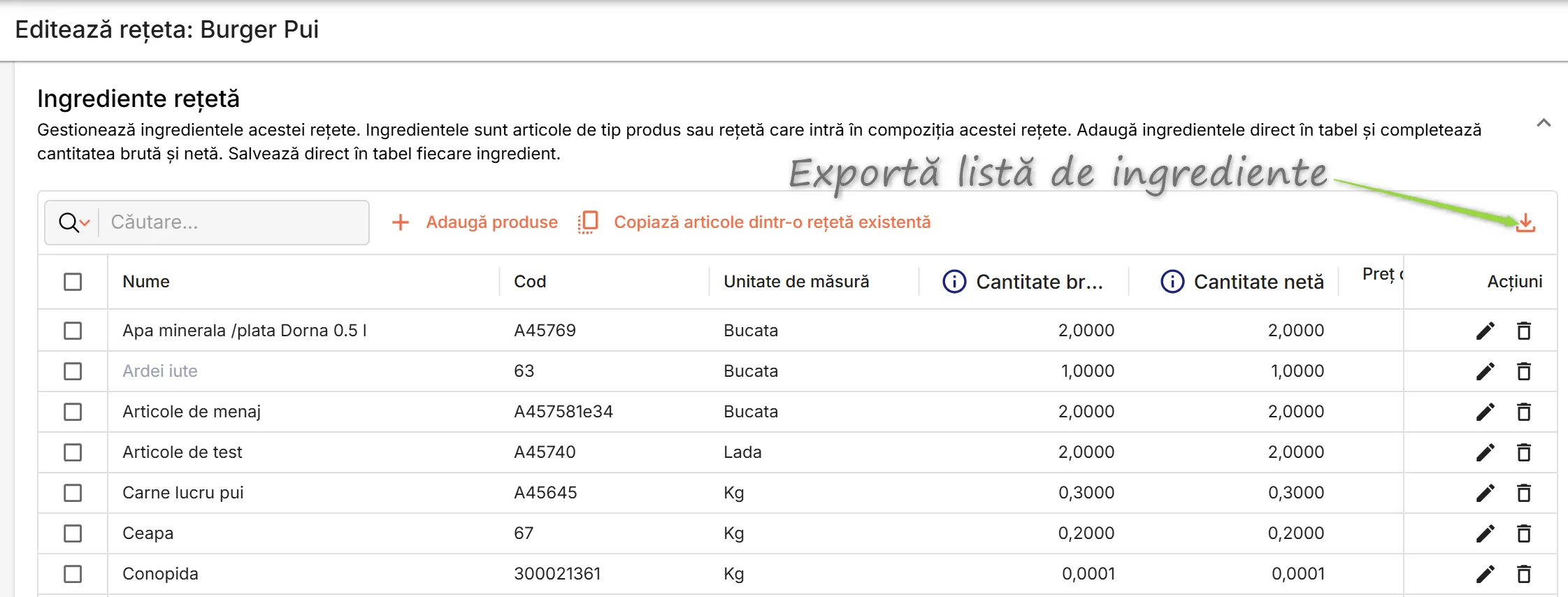Click the Cantitate netă value 0,3000
The width and height of the screenshot is (1568, 597).
[x=1296, y=493]
